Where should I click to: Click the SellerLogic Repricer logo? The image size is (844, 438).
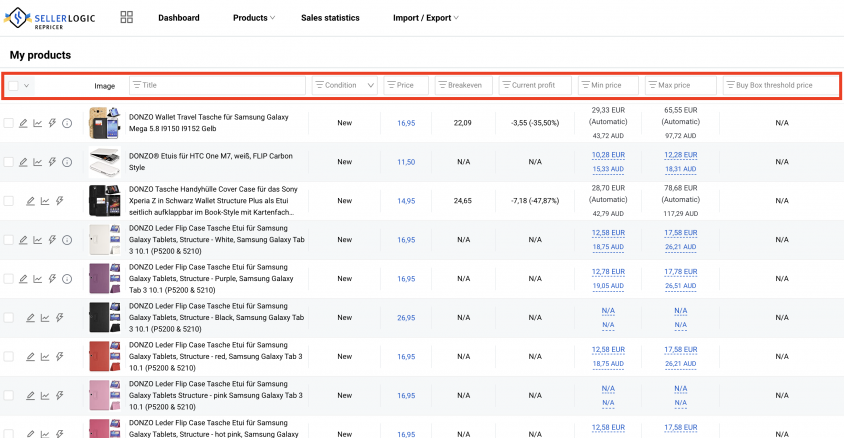pos(50,18)
